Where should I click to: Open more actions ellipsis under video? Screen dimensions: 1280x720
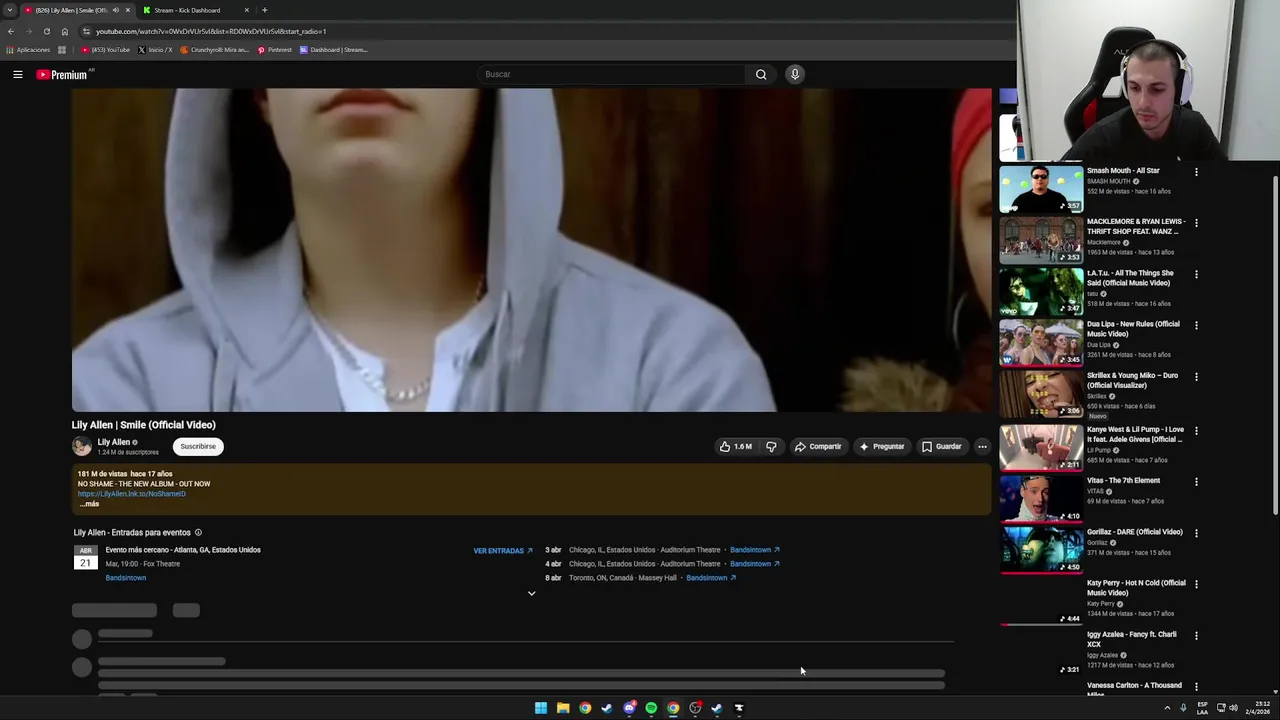(982, 447)
